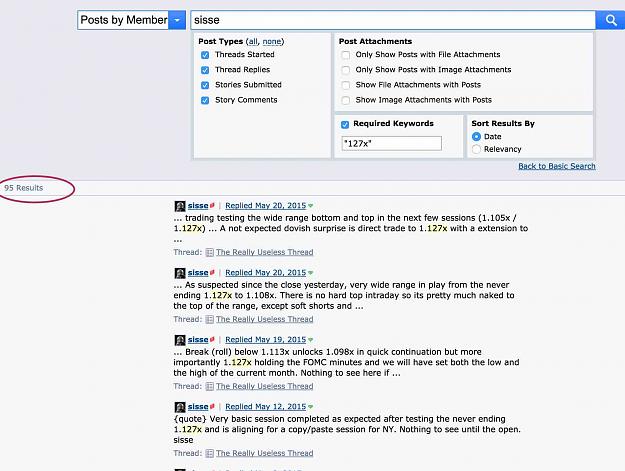Click the '95 Results' count text
This screenshot has height=471, width=625.
(24, 188)
